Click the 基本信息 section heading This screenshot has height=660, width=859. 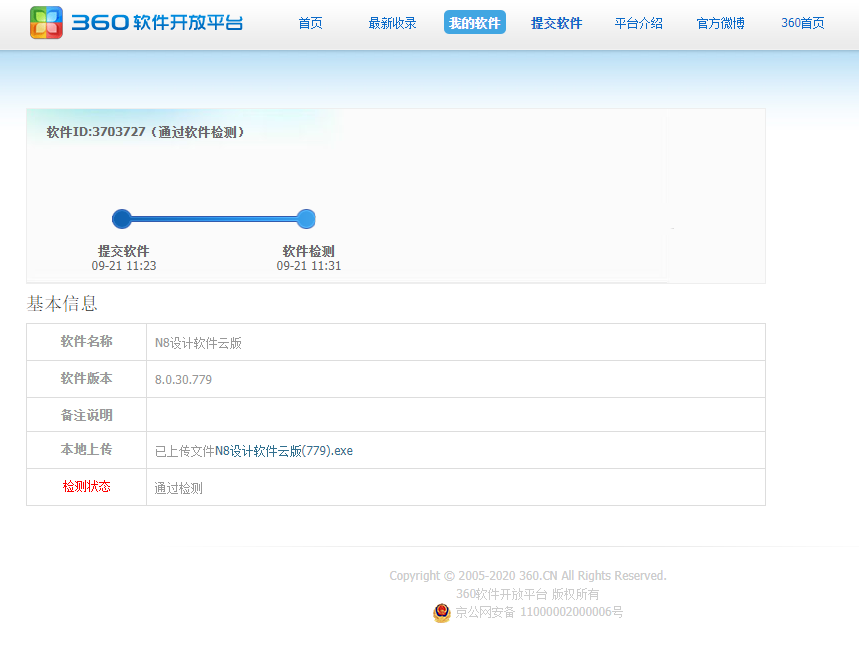pyautogui.click(x=62, y=303)
